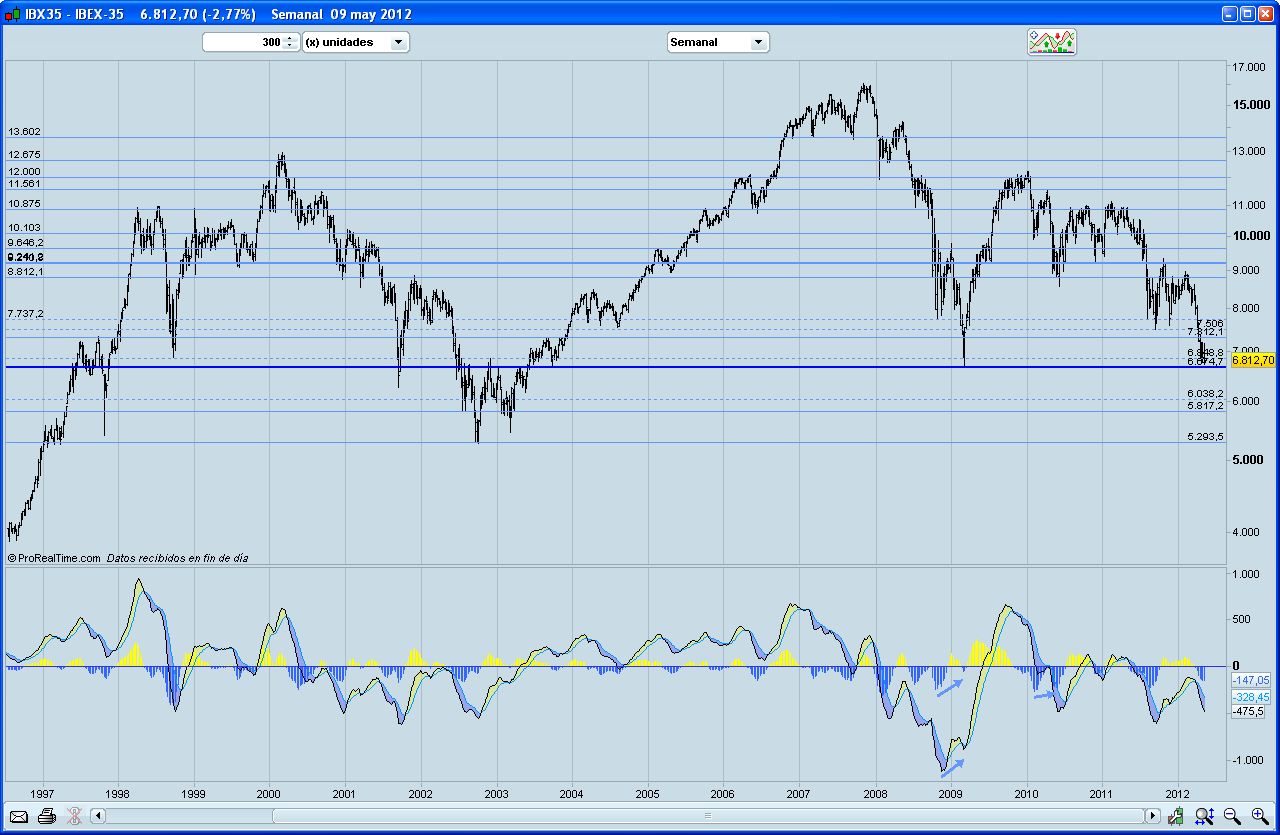Auto-fit chart using the zoom-fit magnifier icon
1280x835 pixels.
(1203, 816)
